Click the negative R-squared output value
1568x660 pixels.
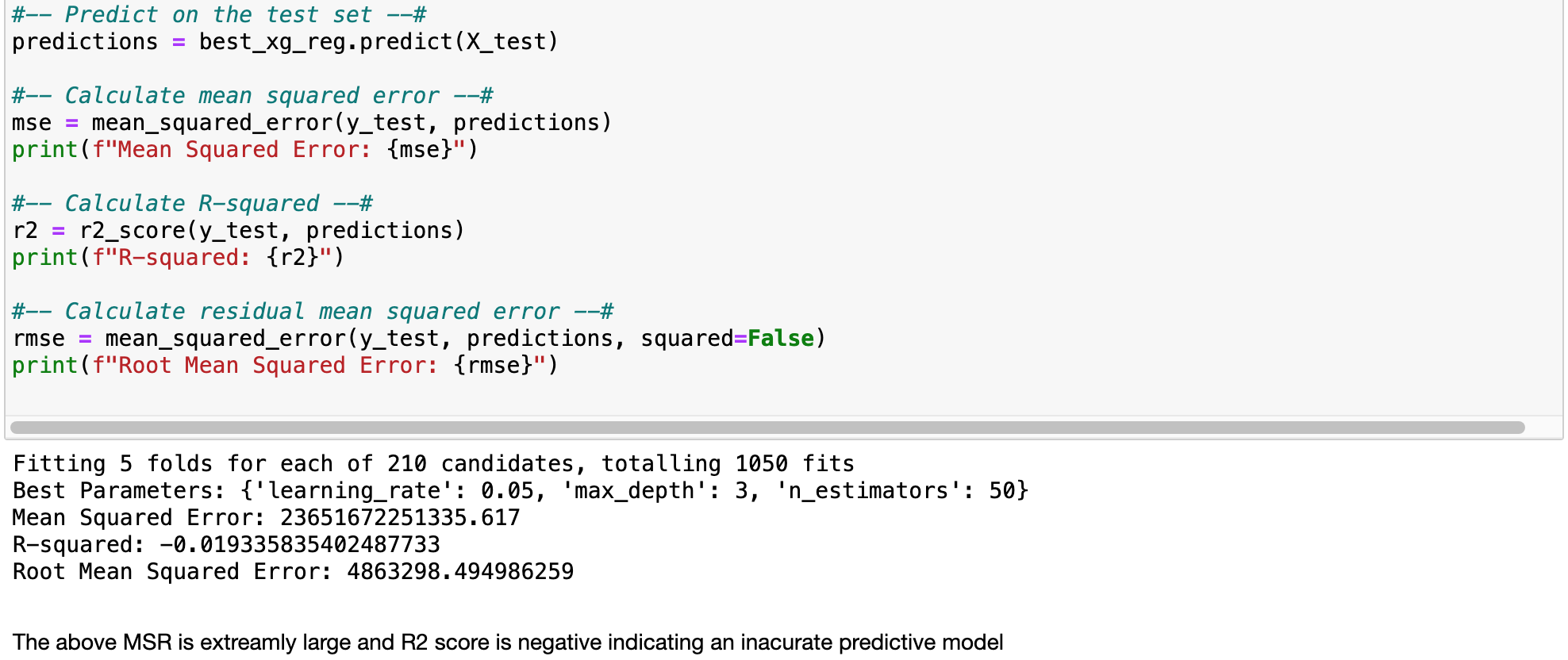300,545
